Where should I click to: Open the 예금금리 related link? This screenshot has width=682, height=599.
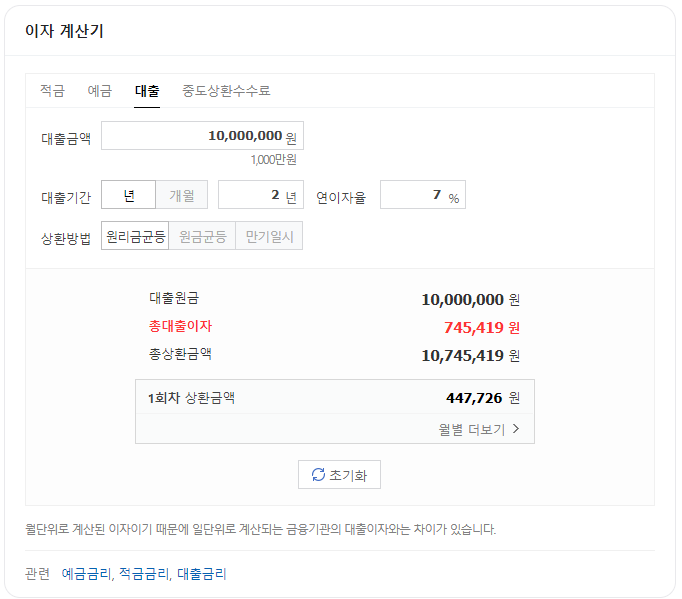click(x=87, y=573)
